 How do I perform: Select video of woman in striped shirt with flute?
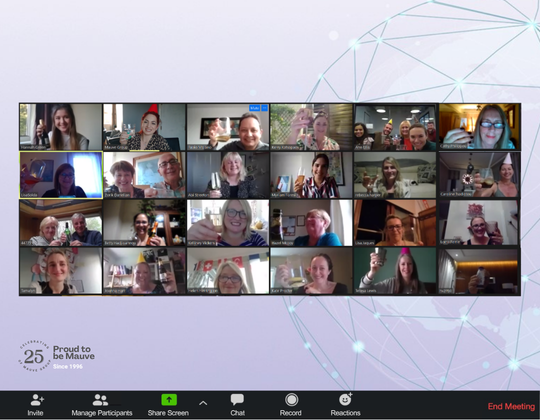(312, 175)
